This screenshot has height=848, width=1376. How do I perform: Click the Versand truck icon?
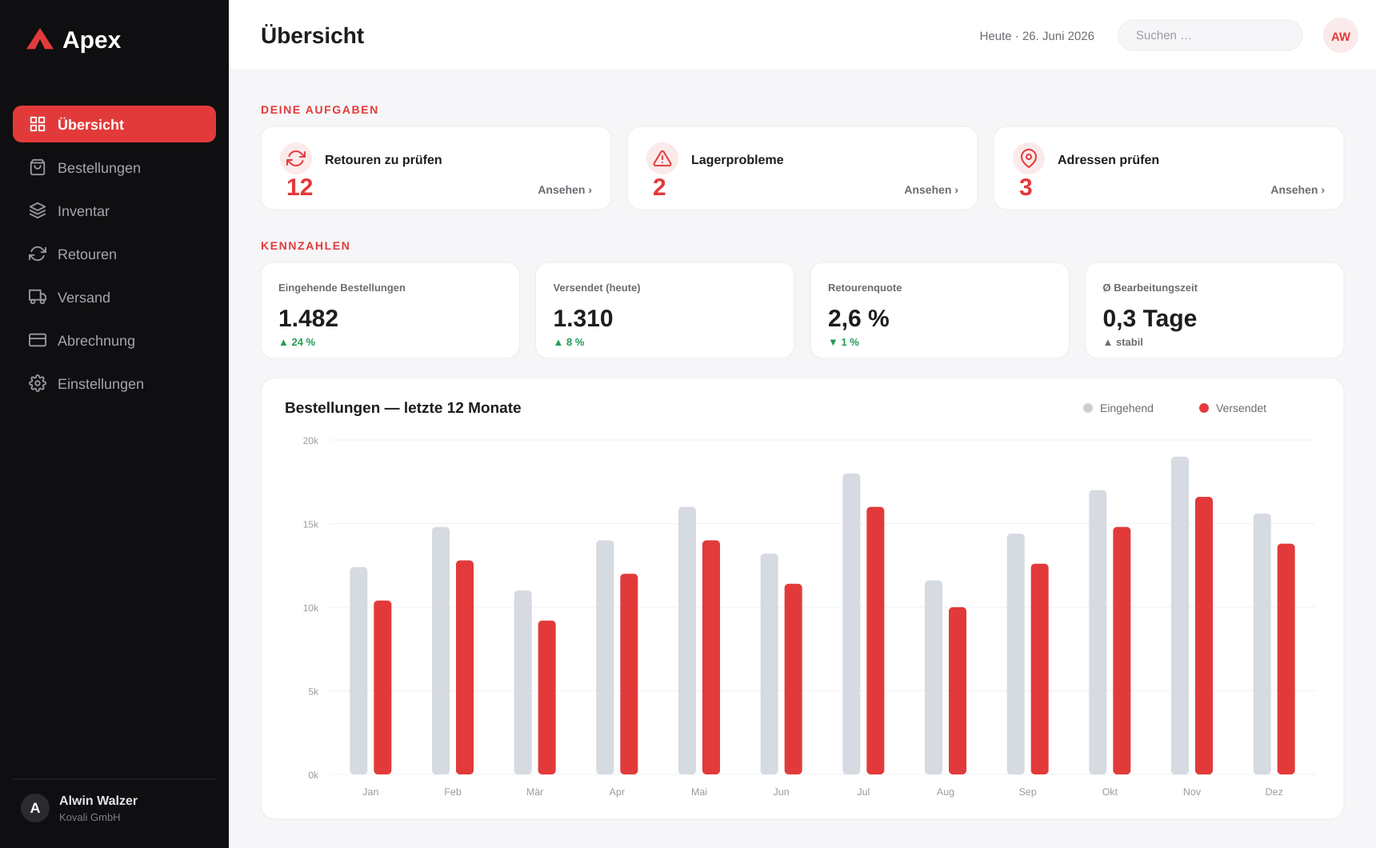pyautogui.click(x=38, y=297)
